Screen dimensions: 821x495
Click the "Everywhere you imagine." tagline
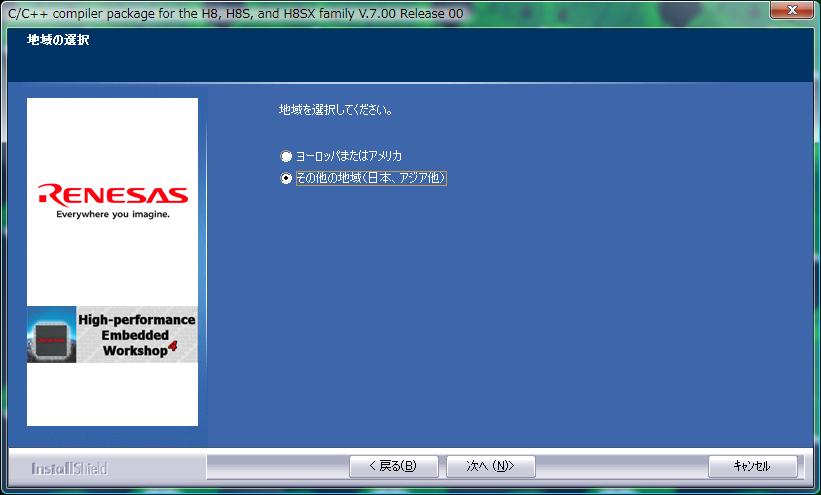coord(112,214)
